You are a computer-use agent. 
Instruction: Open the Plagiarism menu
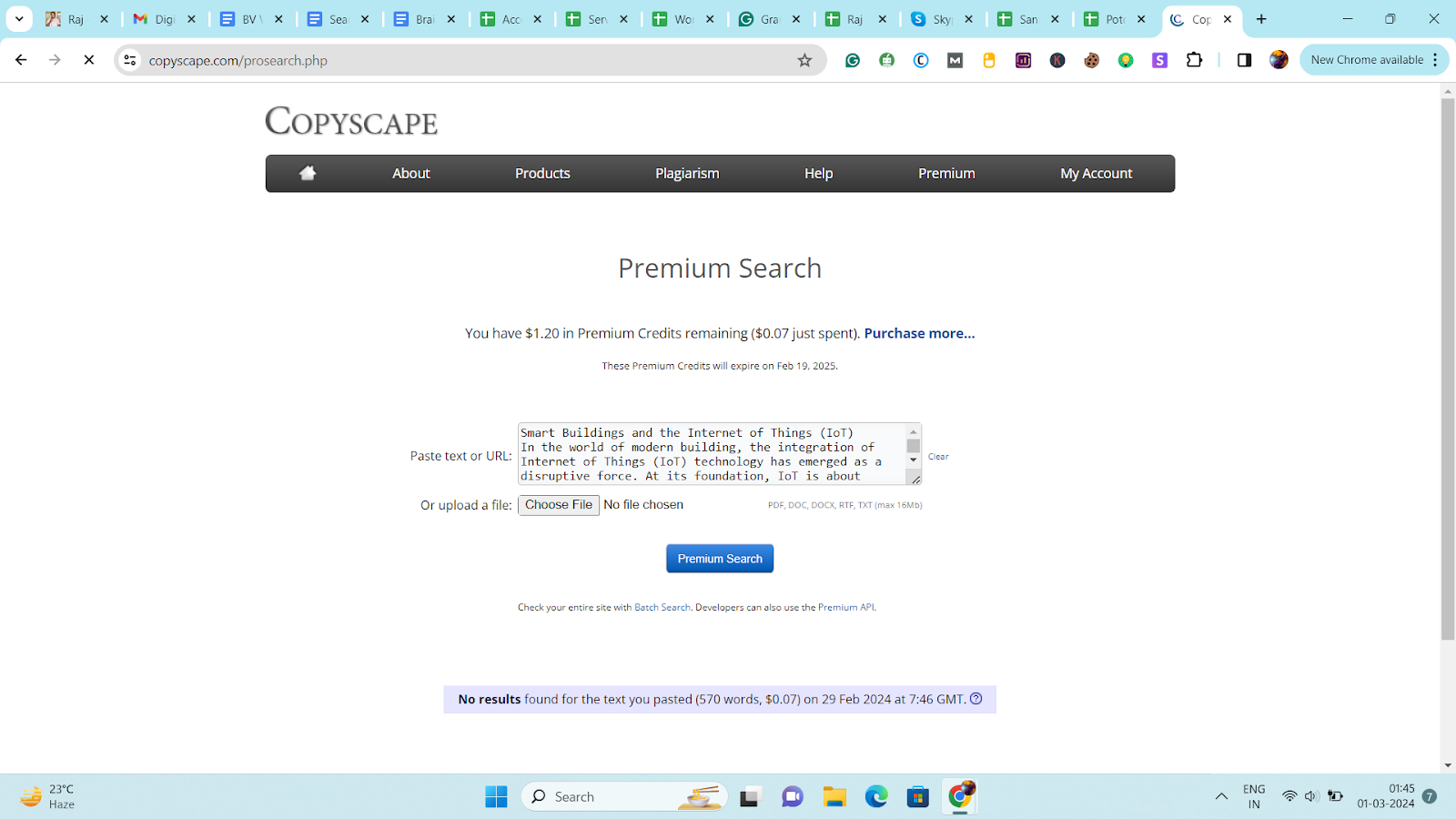pyautogui.click(x=687, y=173)
